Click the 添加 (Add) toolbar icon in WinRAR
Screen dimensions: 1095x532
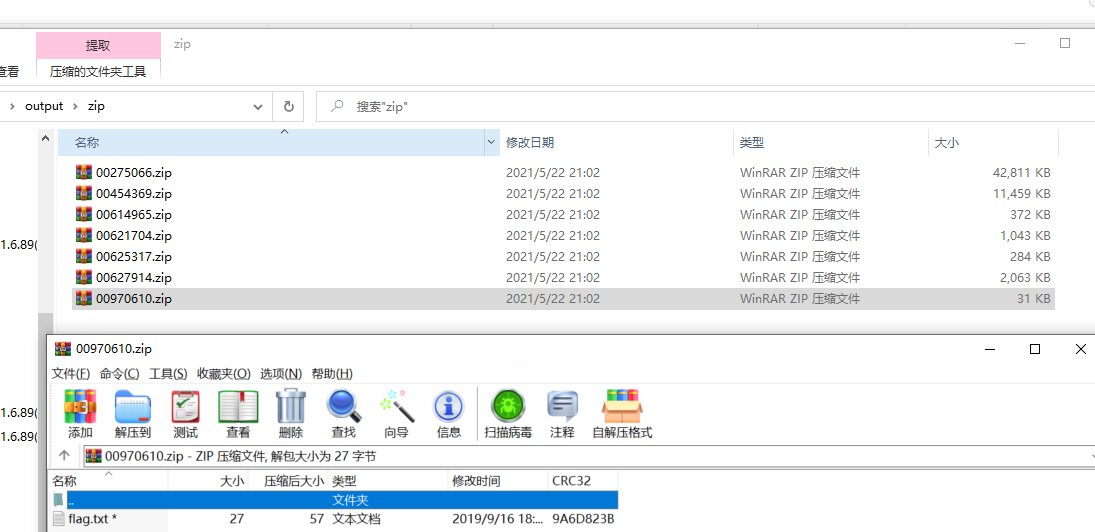pyautogui.click(x=80, y=413)
